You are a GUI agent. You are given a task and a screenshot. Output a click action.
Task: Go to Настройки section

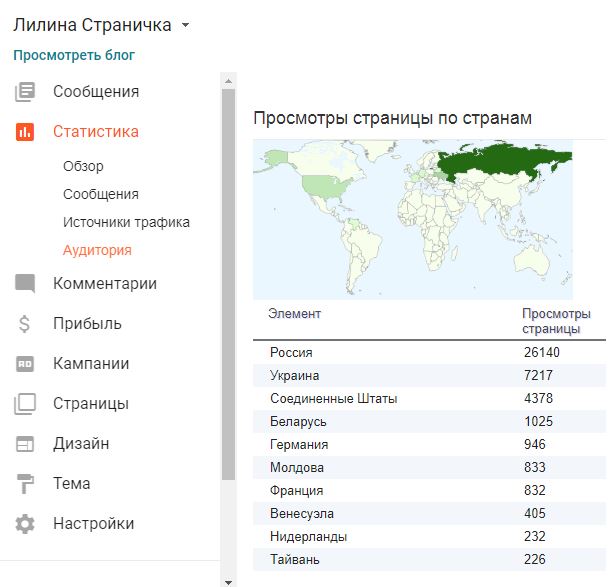(x=94, y=524)
